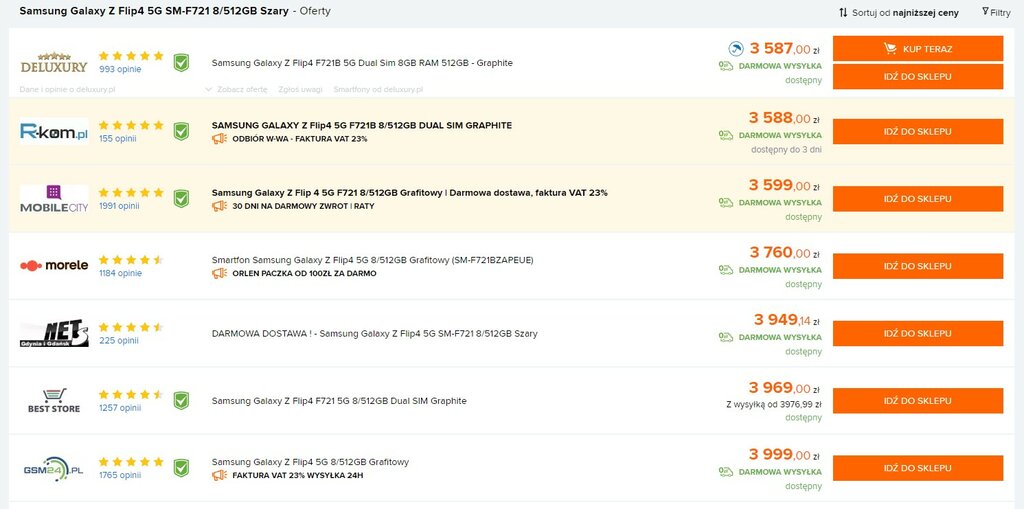Click the Best Store star rating
The width and height of the screenshot is (1024, 509).
[131, 395]
